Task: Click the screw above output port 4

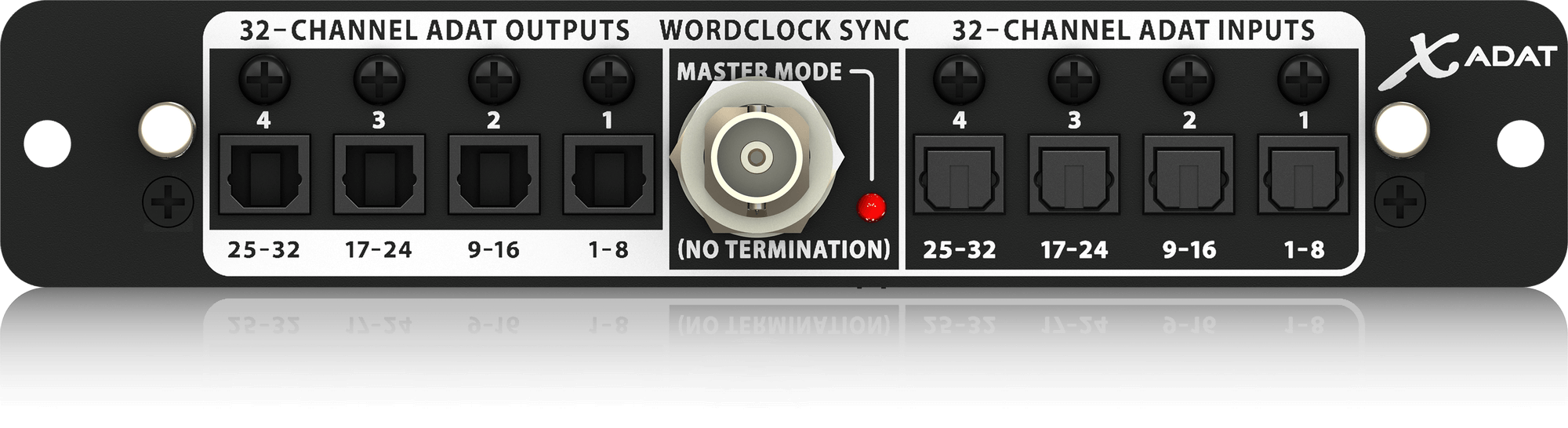Action: [263, 78]
